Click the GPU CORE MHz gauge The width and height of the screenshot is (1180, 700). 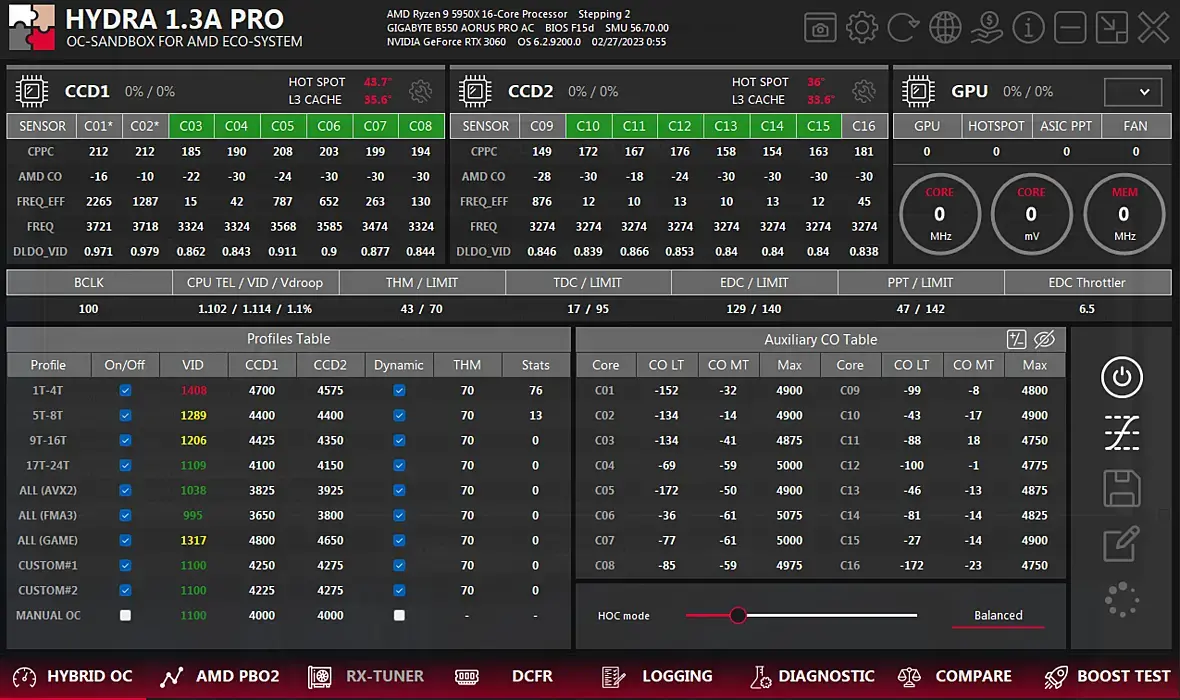click(939, 215)
